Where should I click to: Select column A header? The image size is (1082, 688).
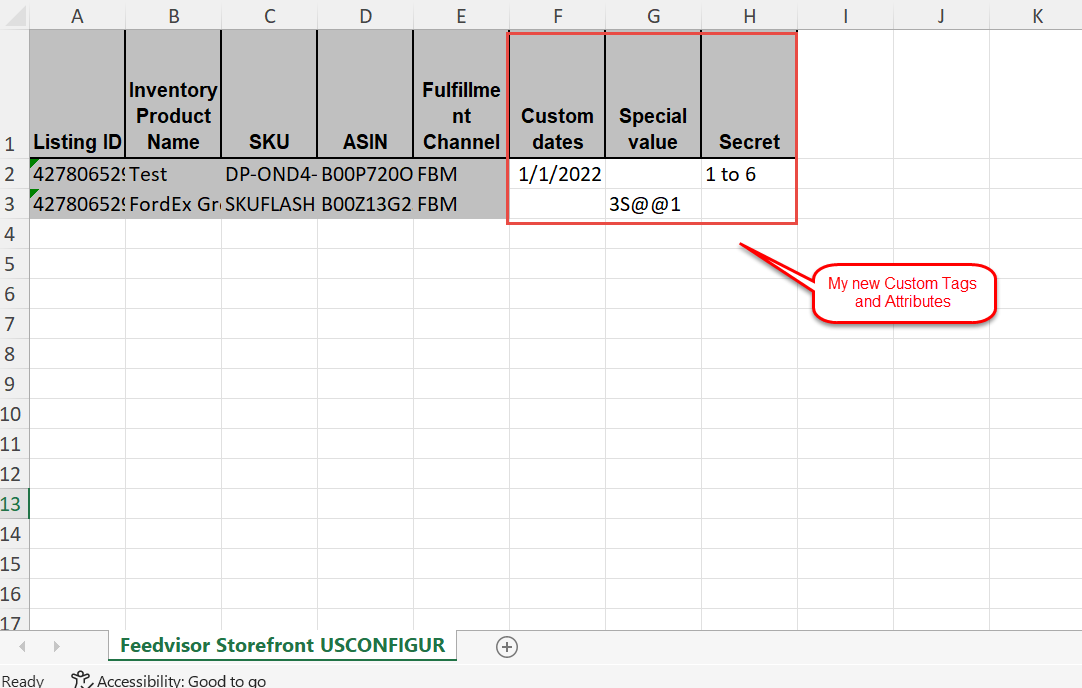coord(77,15)
